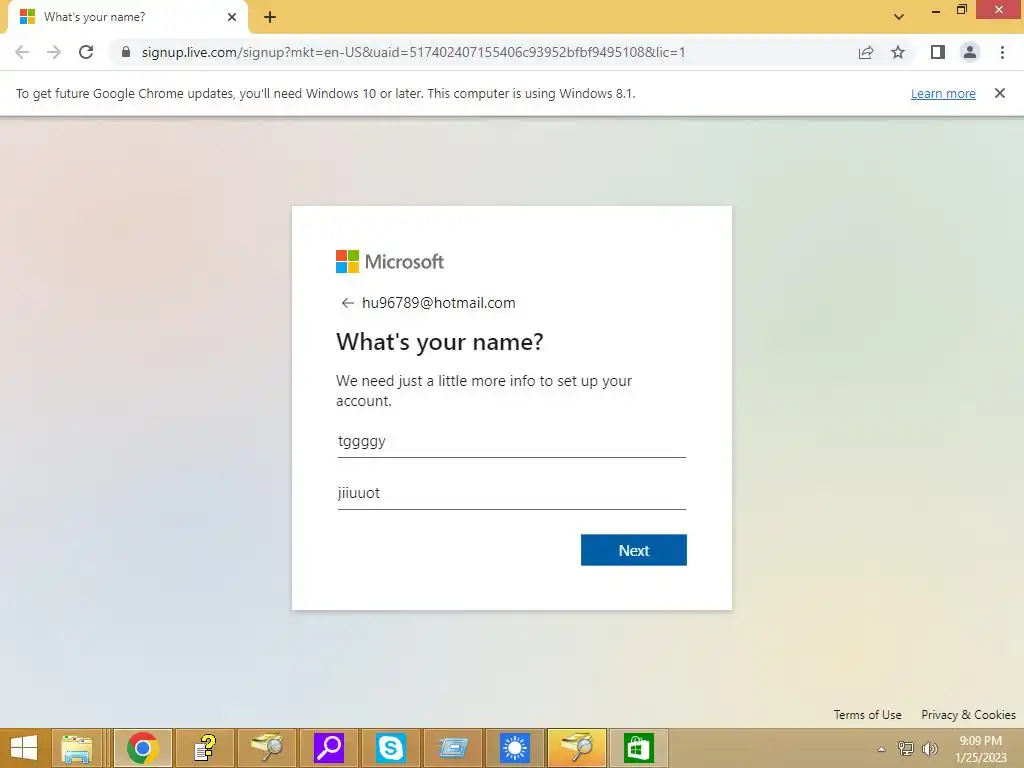This screenshot has width=1024, height=768.
Task: Click the browser forward arrow
Action: (x=54, y=52)
